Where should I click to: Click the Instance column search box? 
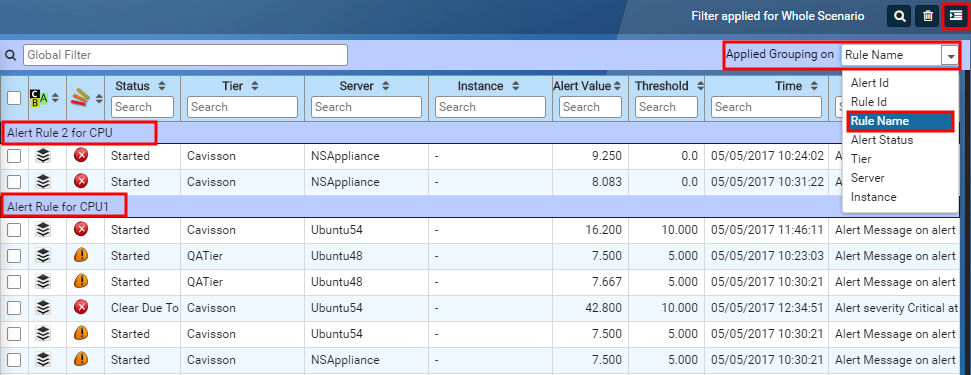coord(490,107)
